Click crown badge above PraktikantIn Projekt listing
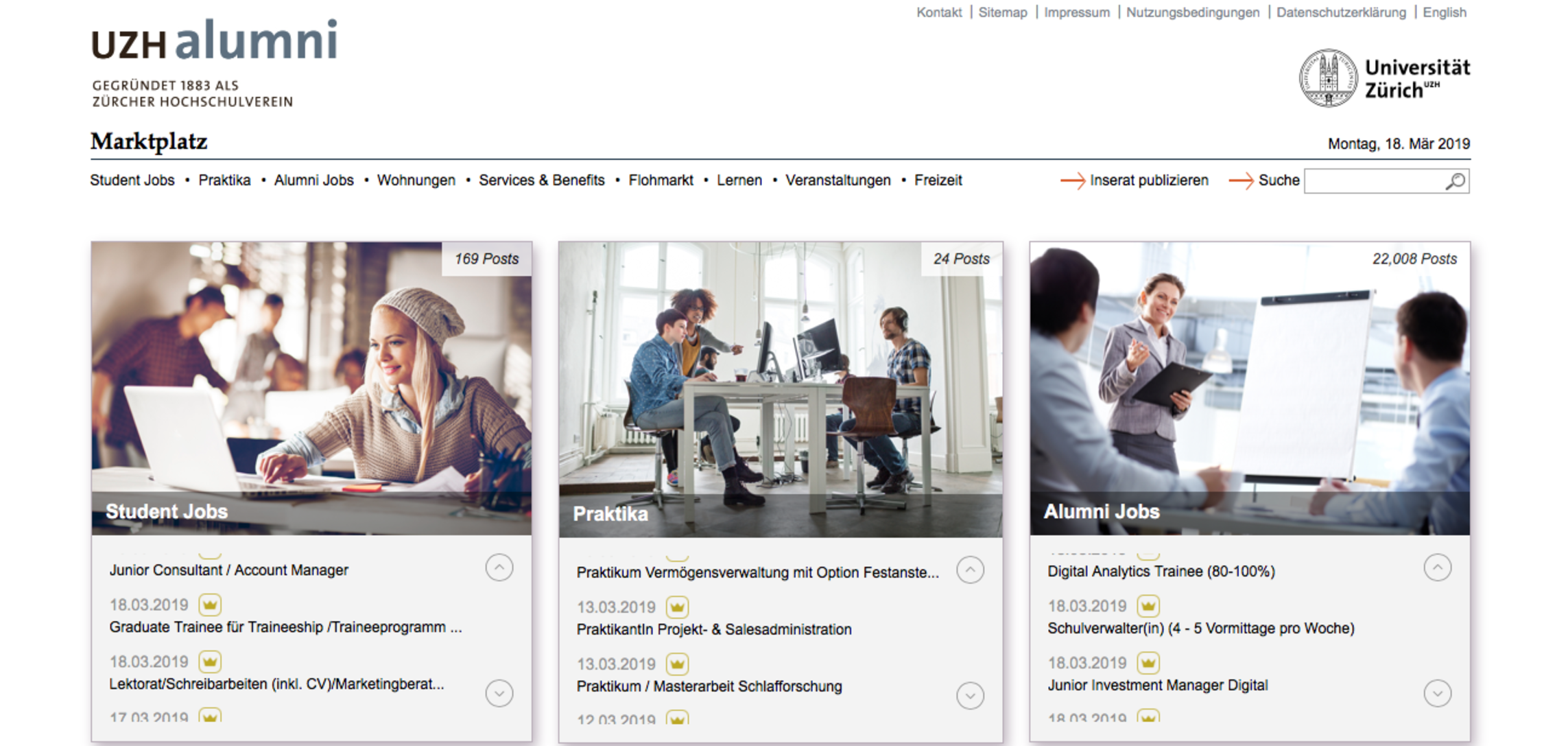Viewport: 1568px width, 746px height. (677, 607)
